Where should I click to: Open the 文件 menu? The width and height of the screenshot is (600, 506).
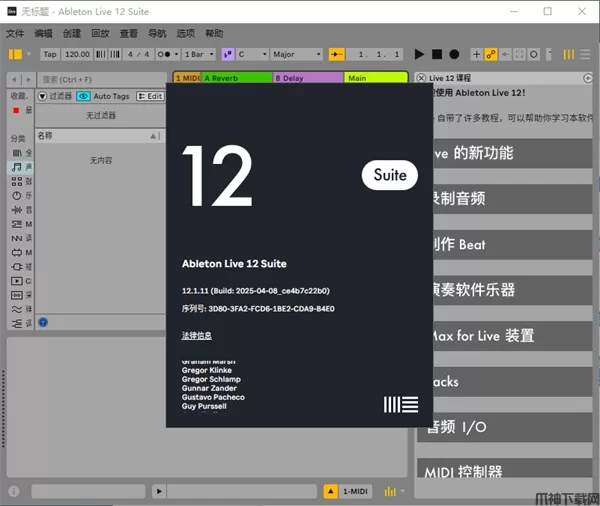click(15, 33)
